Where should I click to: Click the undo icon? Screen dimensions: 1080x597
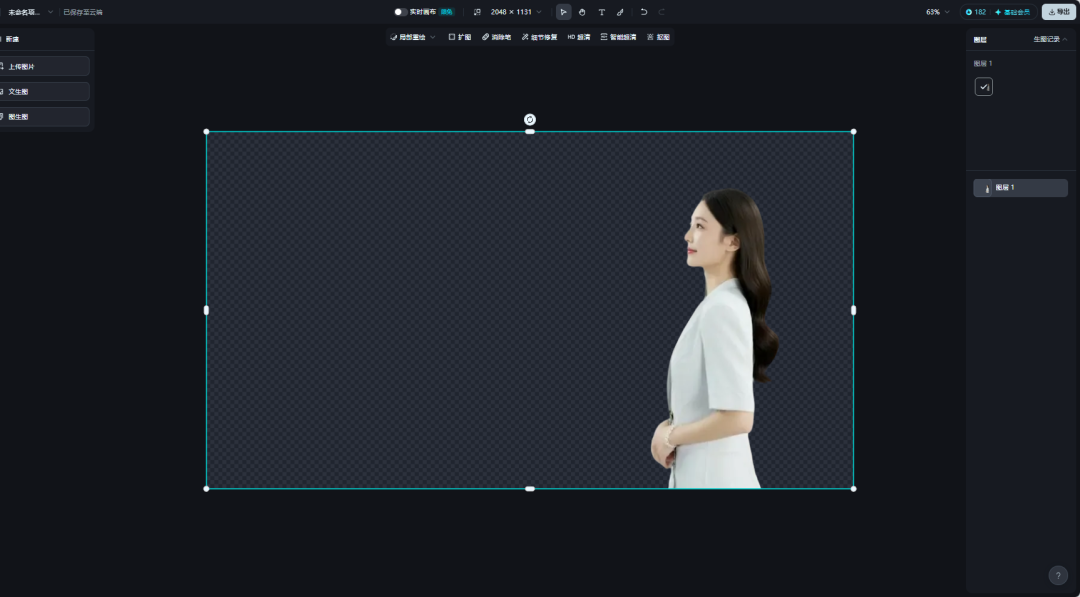[x=643, y=12]
